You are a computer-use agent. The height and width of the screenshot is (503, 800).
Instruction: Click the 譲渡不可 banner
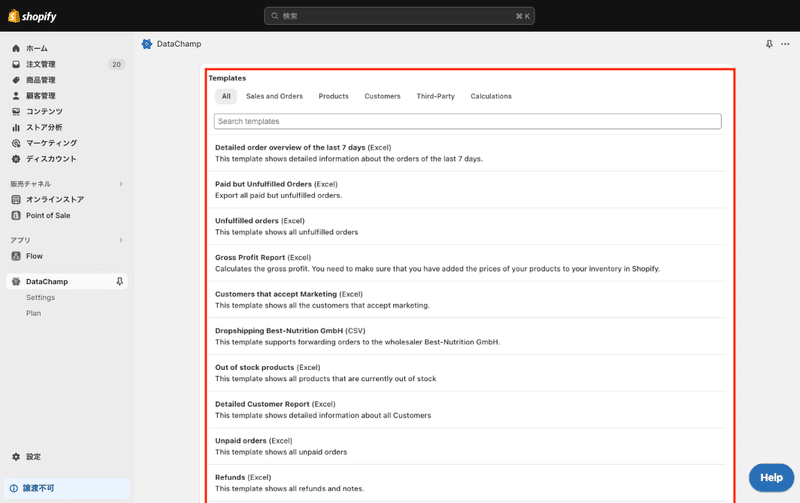click(67, 489)
